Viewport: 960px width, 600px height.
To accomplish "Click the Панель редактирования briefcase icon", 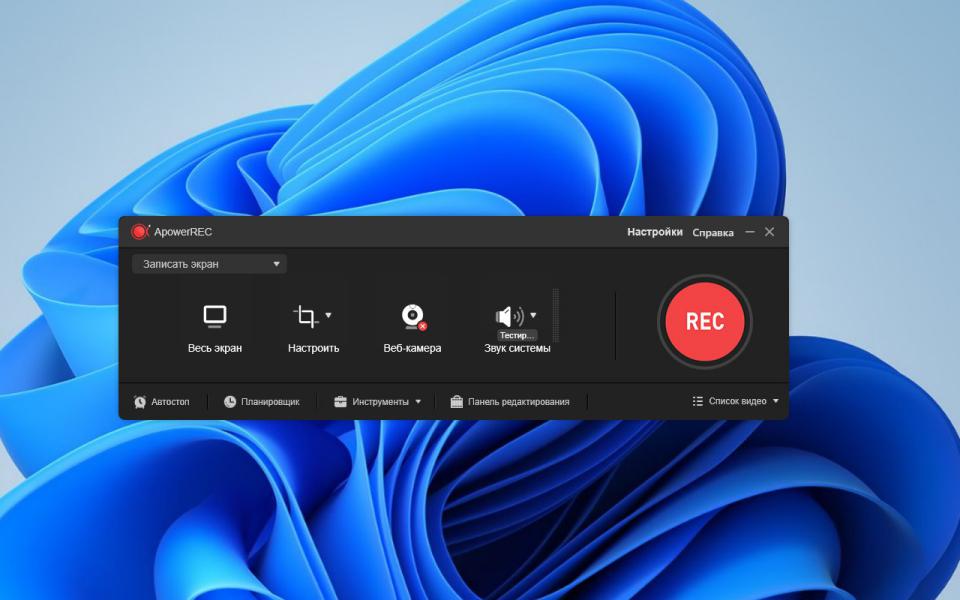I will (457, 402).
